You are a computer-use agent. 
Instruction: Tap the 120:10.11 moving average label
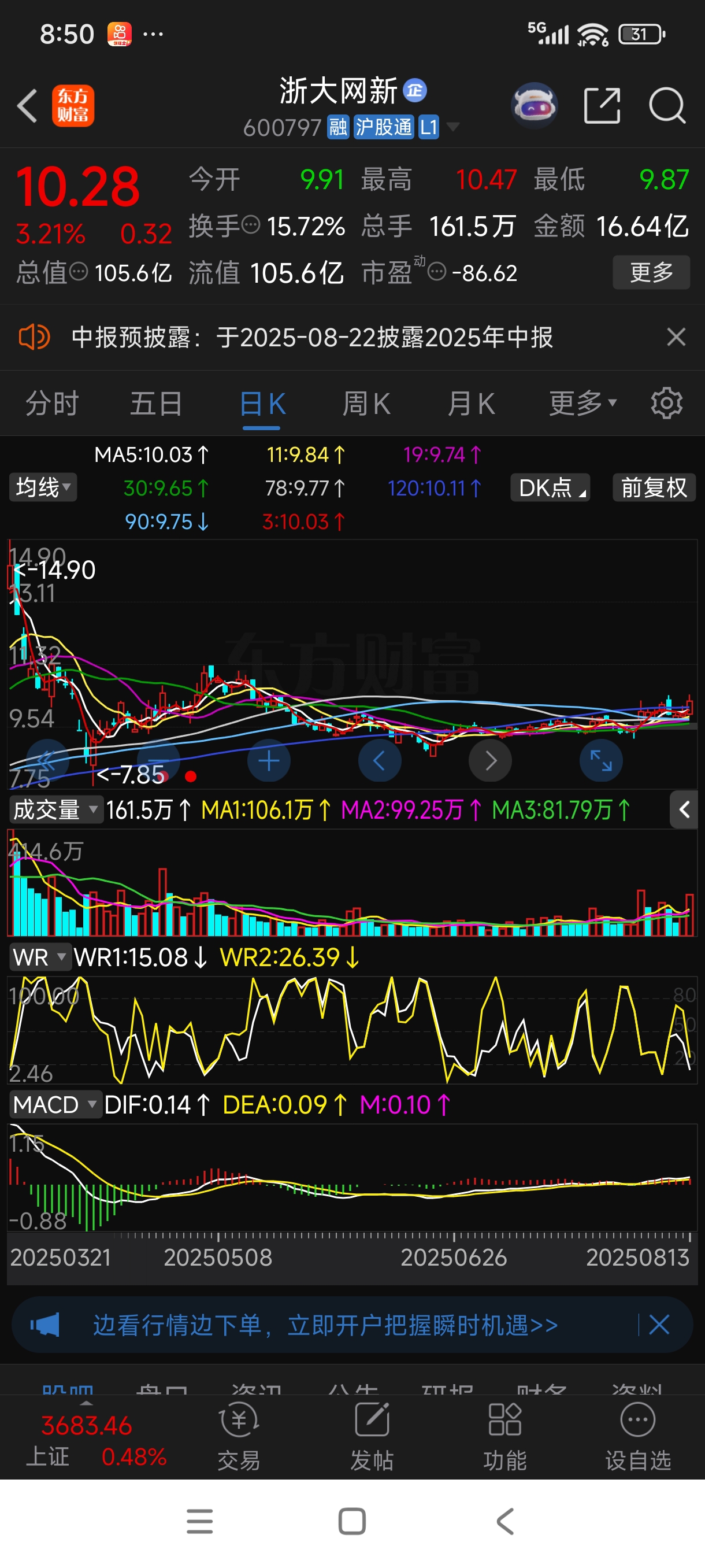pyautogui.click(x=435, y=488)
